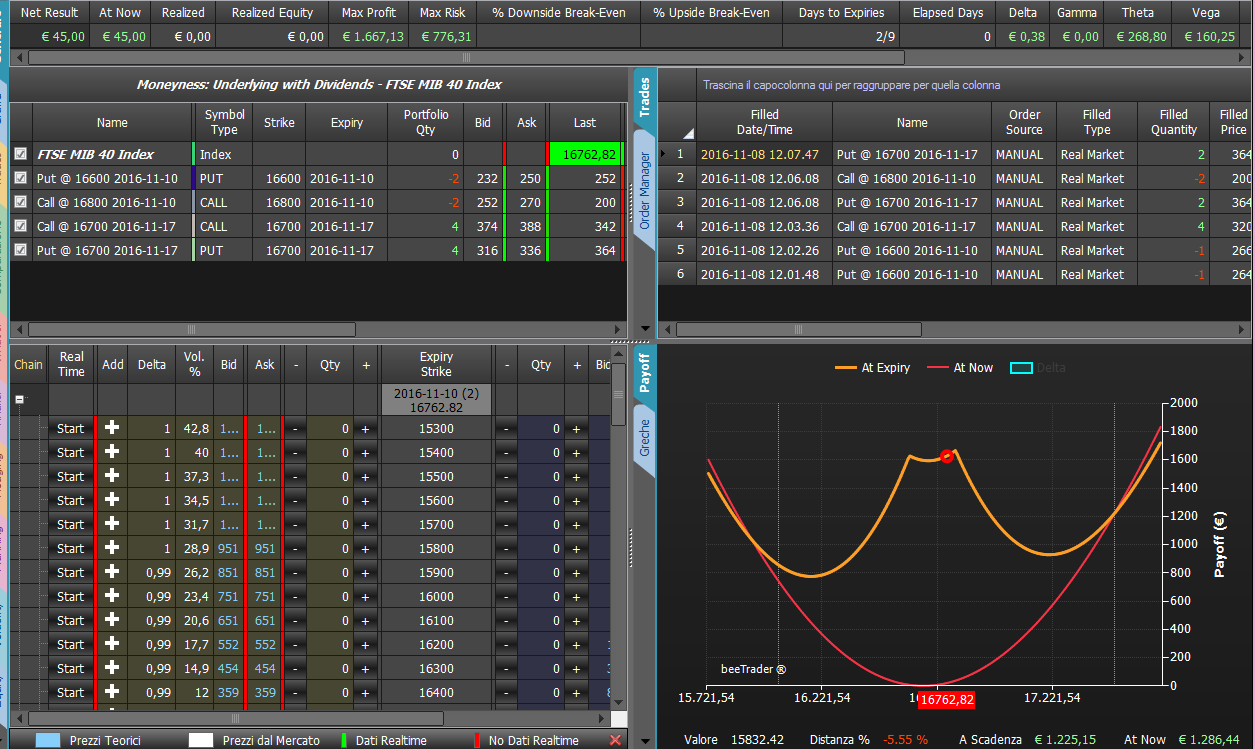The height and width of the screenshot is (749, 1255).
Task: Click the white plus icon for strike 15800
Action: [112, 548]
